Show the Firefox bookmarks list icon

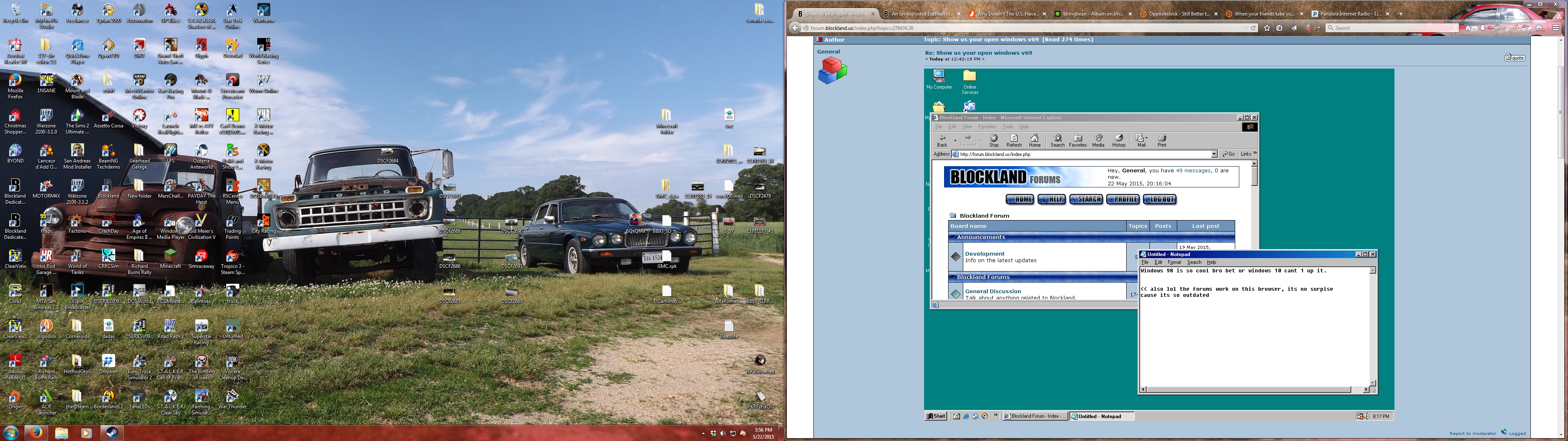[1279, 27]
